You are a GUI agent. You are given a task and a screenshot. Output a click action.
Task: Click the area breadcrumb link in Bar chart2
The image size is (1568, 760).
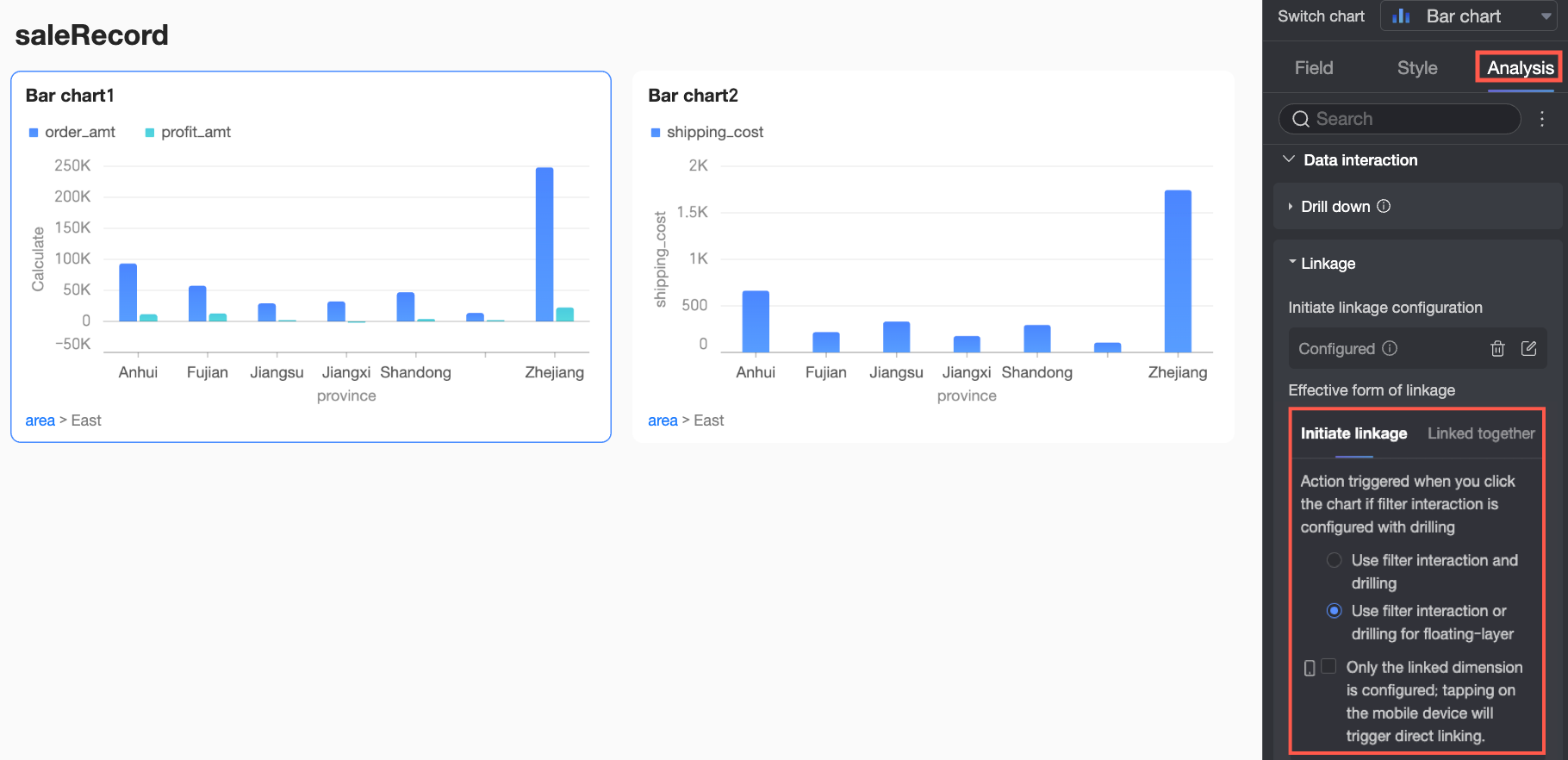point(663,420)
